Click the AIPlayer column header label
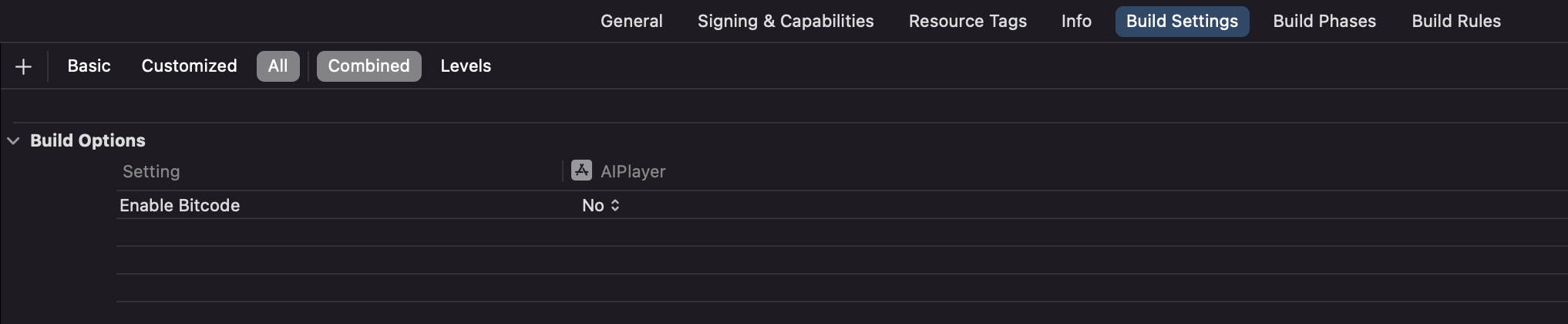1568x324 pixels. pyautogui.click(x=633, y=171)
